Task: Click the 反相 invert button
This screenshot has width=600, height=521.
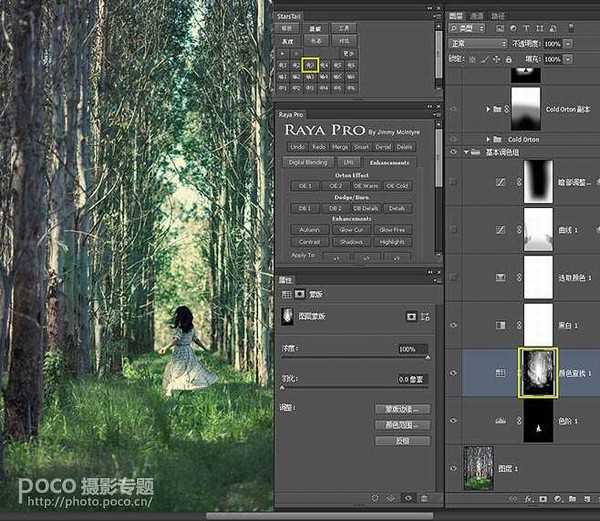Action: 402,441
